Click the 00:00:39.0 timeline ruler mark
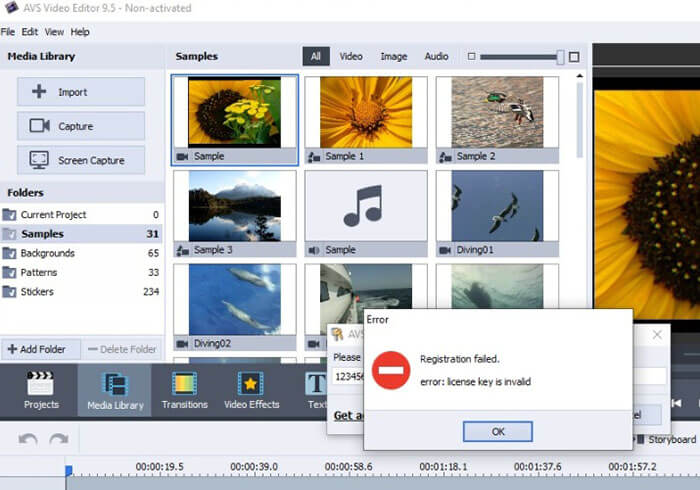Viewport: 700px width, 490px height. [254, 466]
